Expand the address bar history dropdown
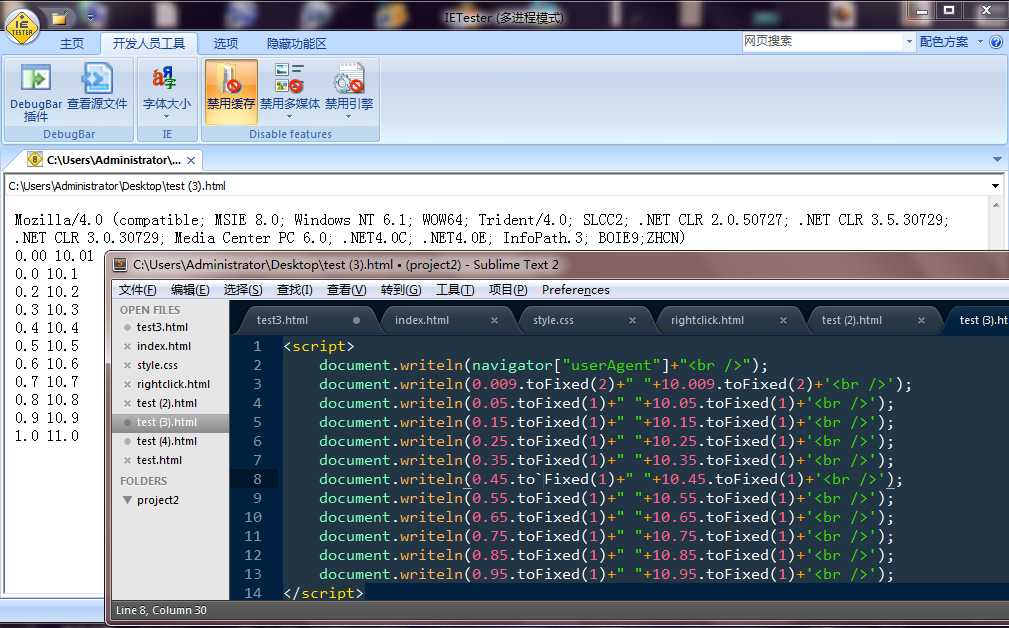1009x628 pixels. [995, 186]
